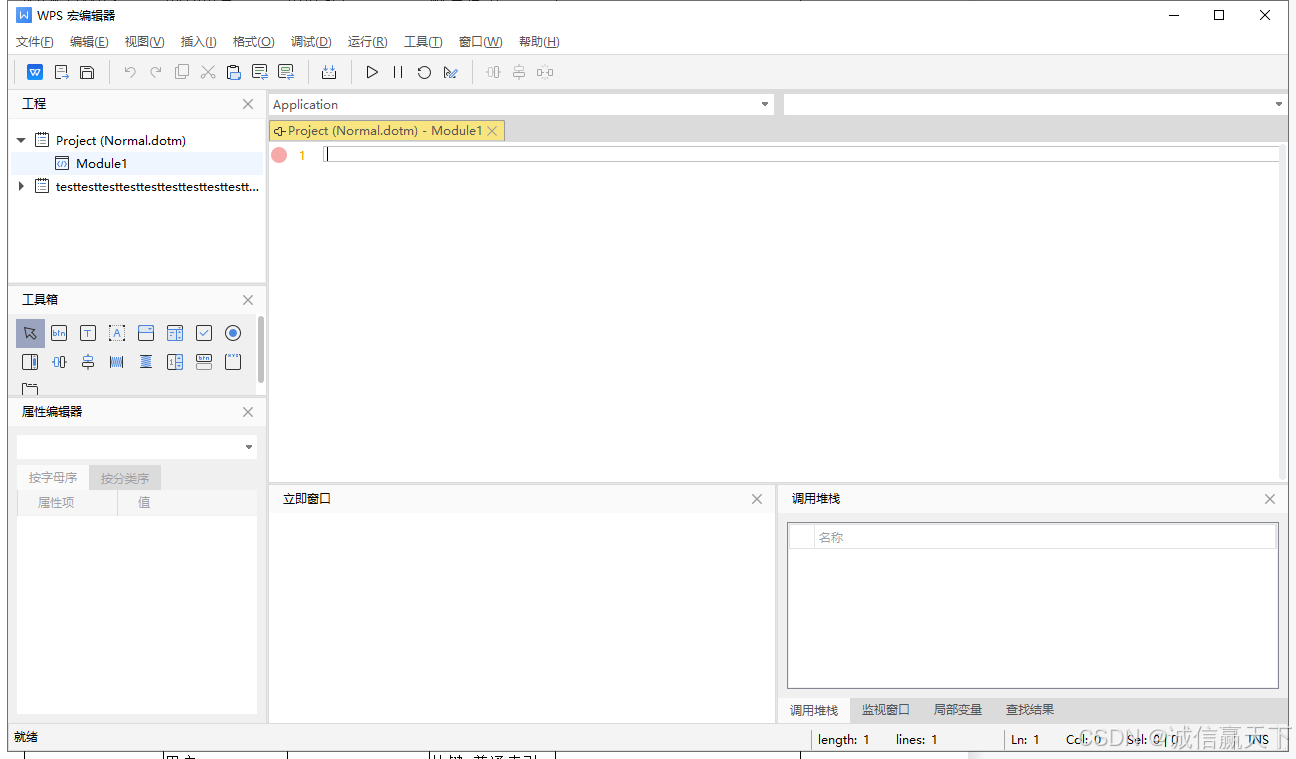Run the macro with play button
The image size is (1296, 759).
tap(372, 72)
